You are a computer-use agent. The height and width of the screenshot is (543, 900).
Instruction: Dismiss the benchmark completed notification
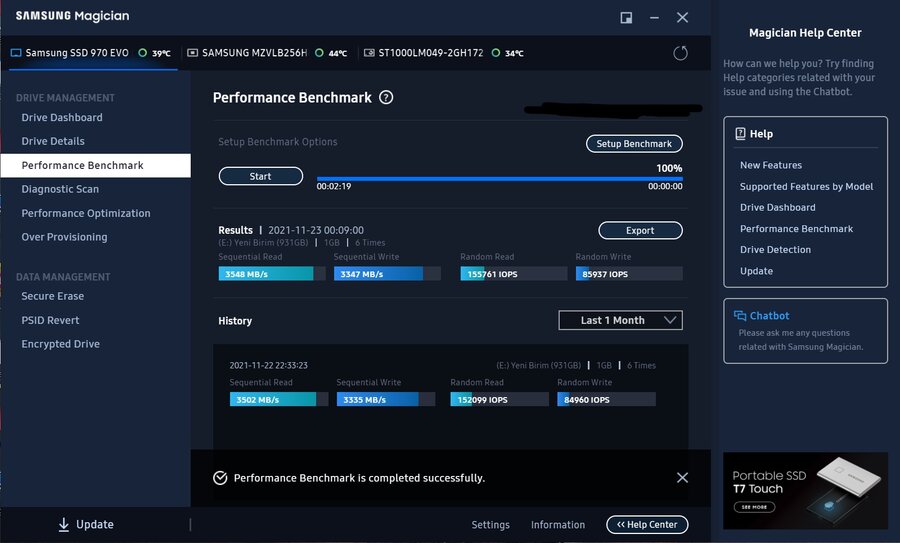682,478
